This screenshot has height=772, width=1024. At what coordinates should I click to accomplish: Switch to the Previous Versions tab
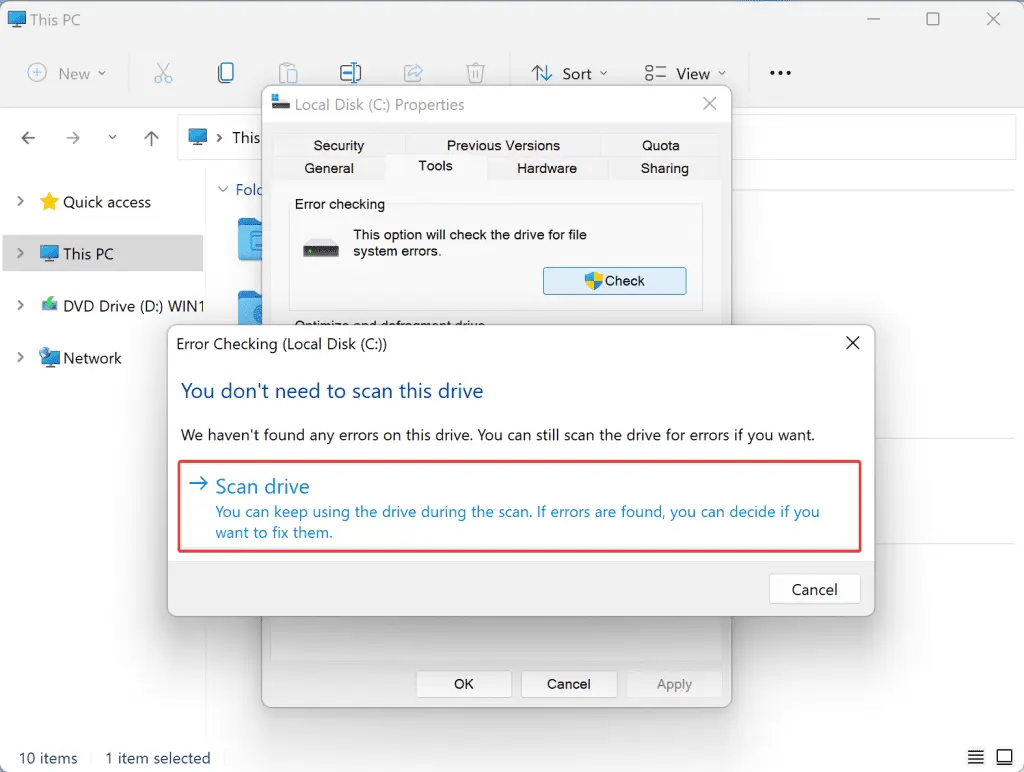coord(503,145)
